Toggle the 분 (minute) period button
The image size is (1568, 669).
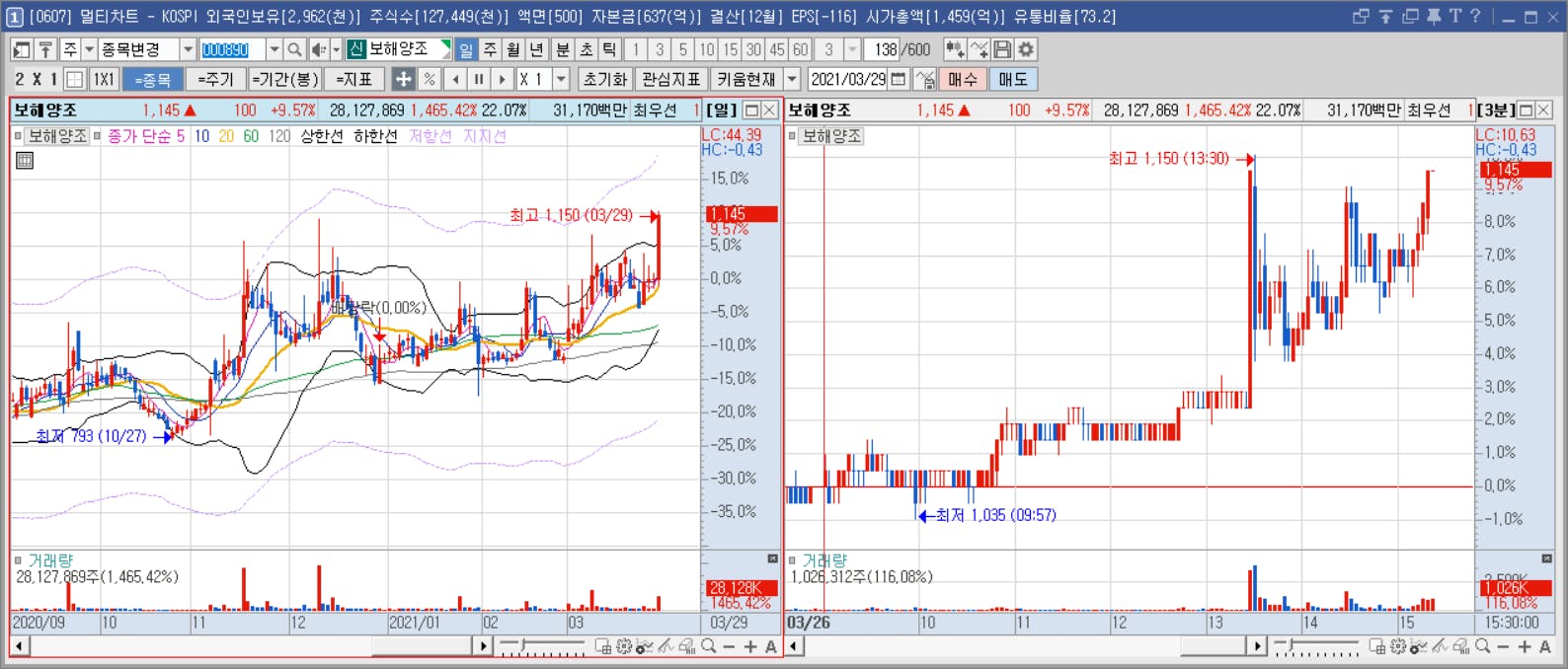coord(562,49)
